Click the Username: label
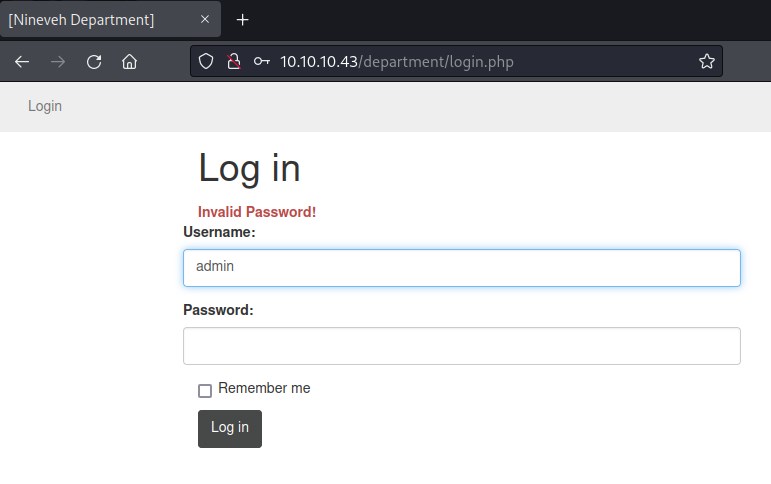The height and width of the screenshot is (484, 771). pos(219,232)
